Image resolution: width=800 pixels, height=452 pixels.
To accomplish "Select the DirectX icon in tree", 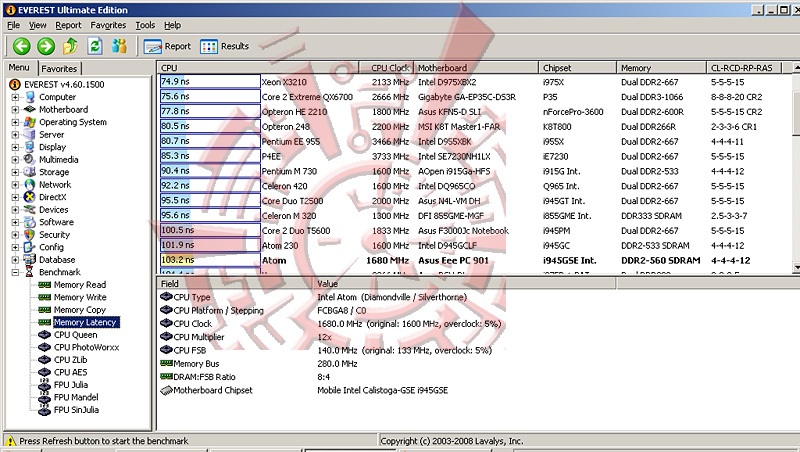I will click(30, 197).
